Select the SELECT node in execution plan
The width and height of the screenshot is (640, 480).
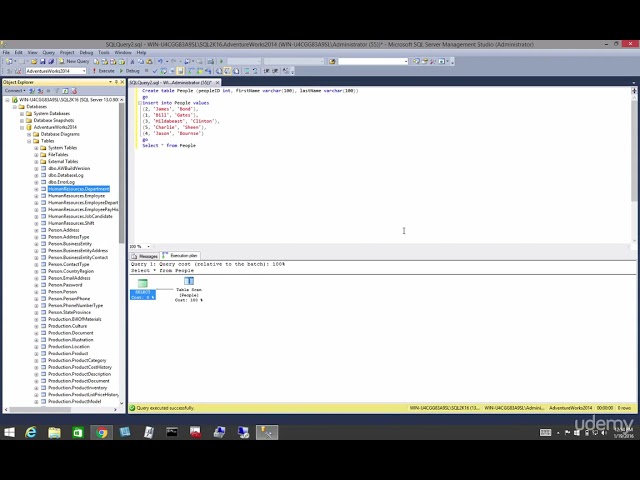(142, 289)
